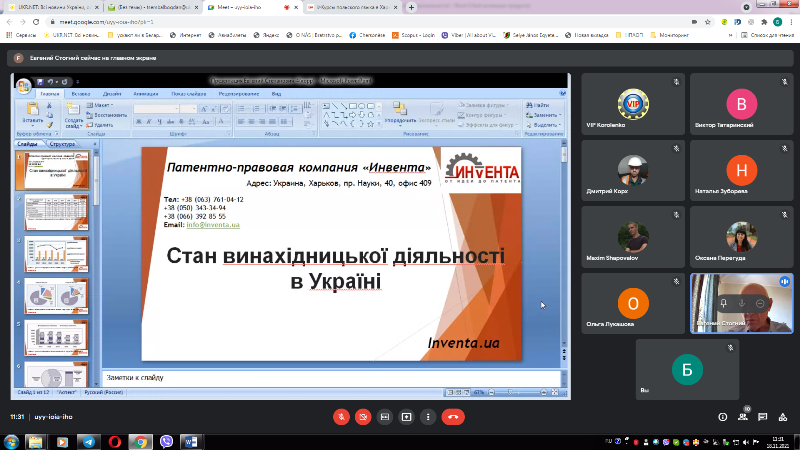Click the Telegram icon in the taskbar
This screenshot has width=800, height=450.
pyautogui.click(x=90, y=441)
